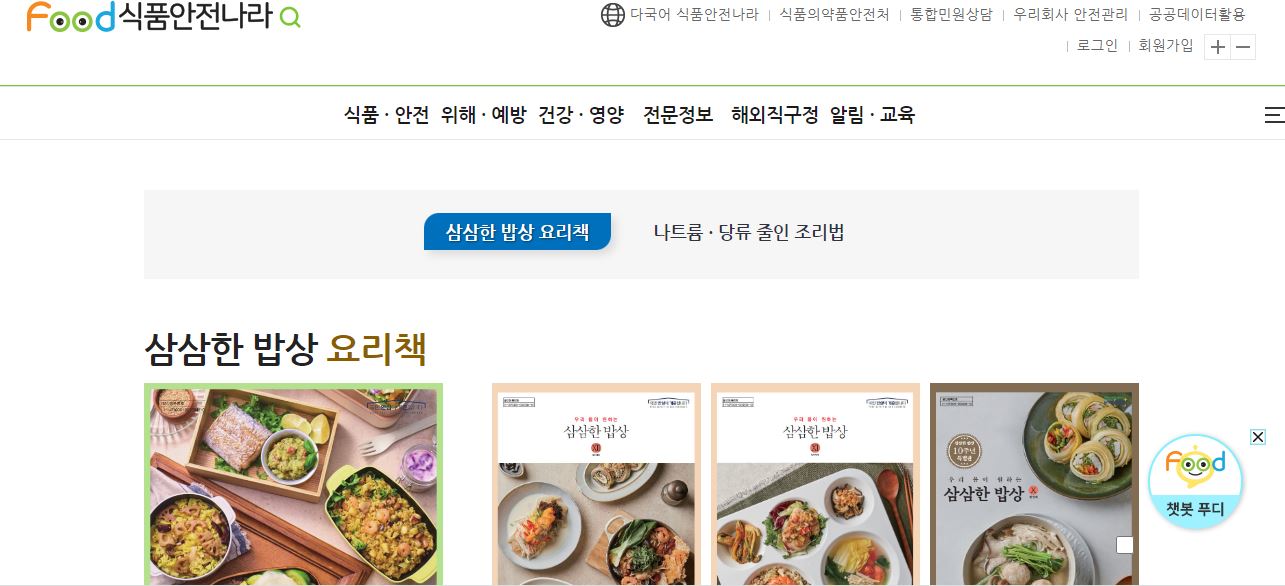Expand the 건강·영양 menu

[581, 115]
